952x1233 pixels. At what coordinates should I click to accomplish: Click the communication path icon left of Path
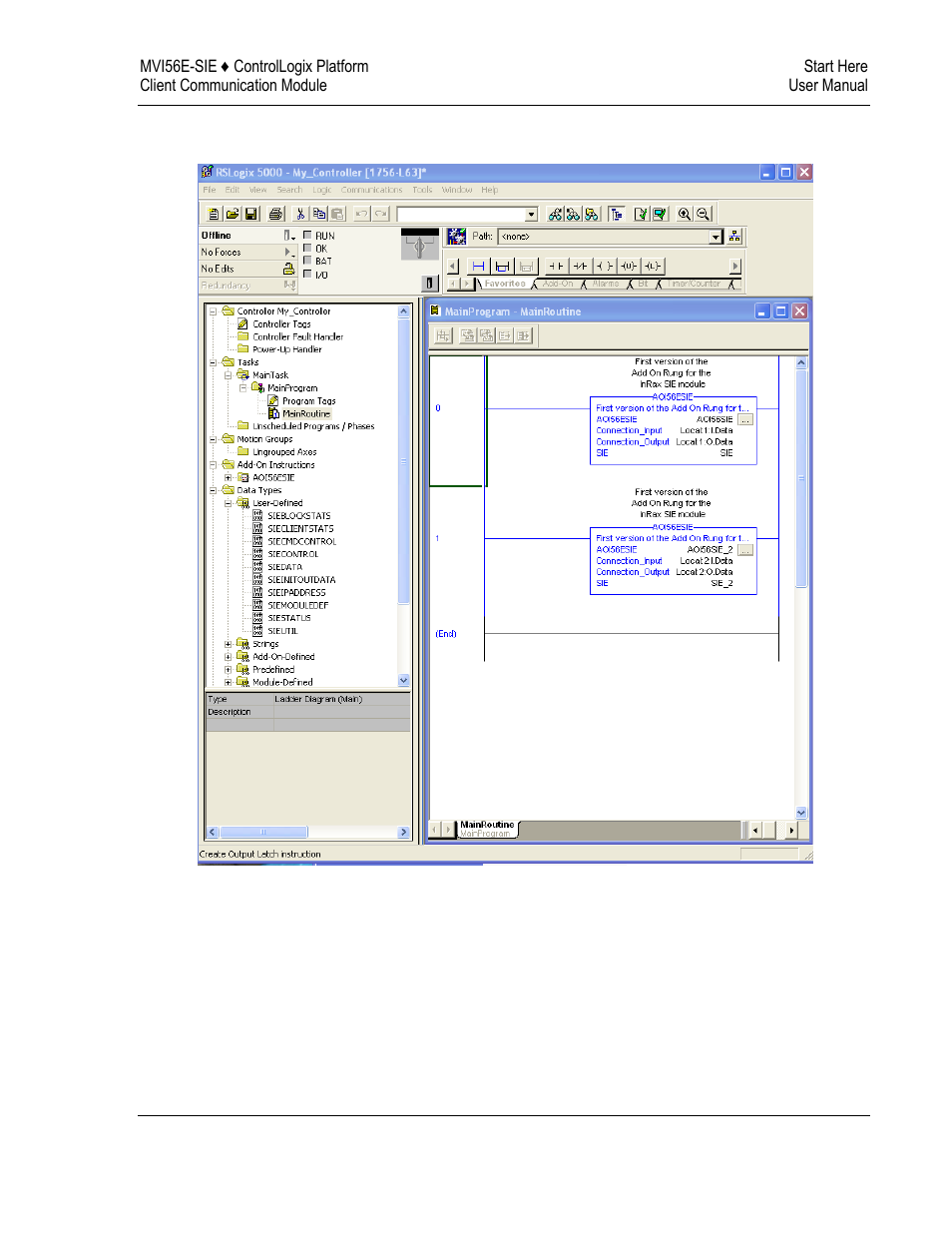coord(457,237)
